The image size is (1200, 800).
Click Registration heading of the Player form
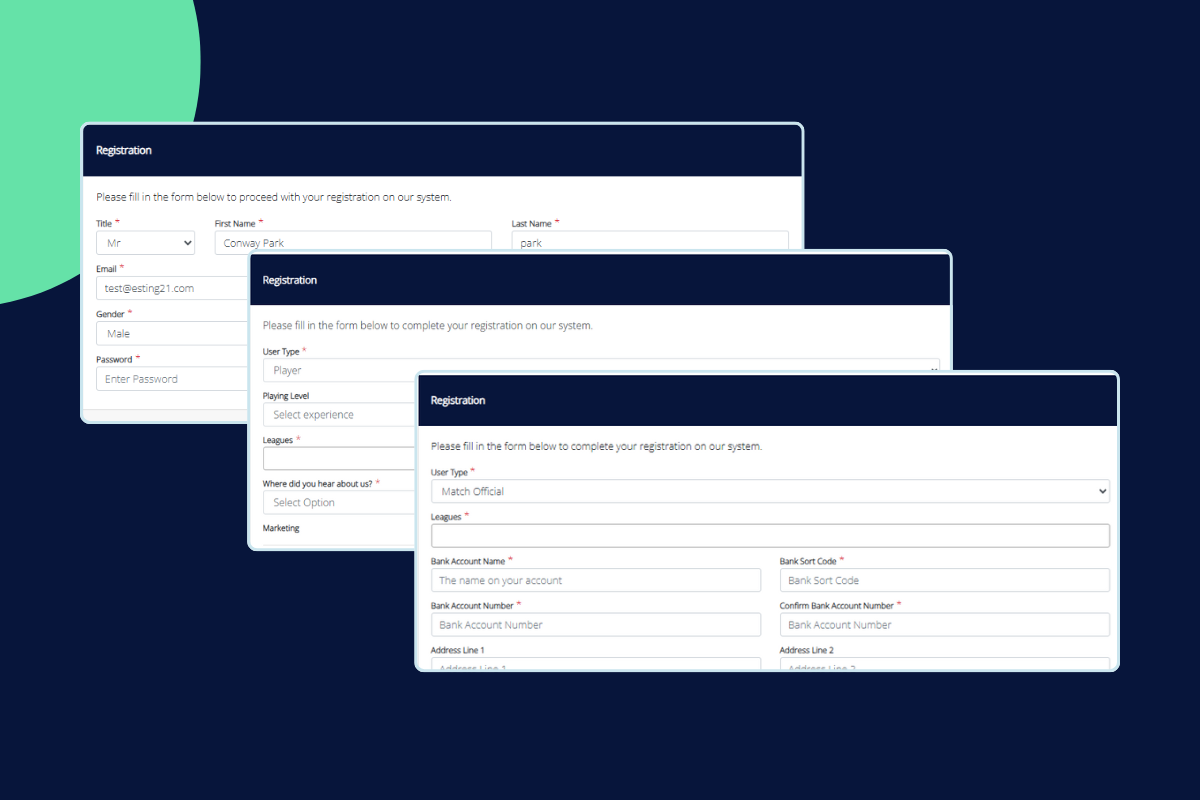pos(290,280)
